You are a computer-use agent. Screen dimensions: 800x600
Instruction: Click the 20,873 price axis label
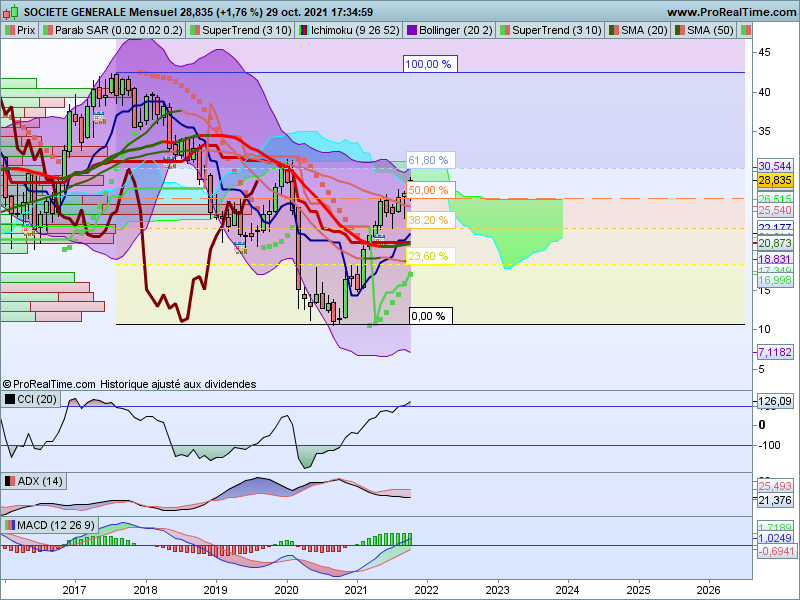pos(774,243)
